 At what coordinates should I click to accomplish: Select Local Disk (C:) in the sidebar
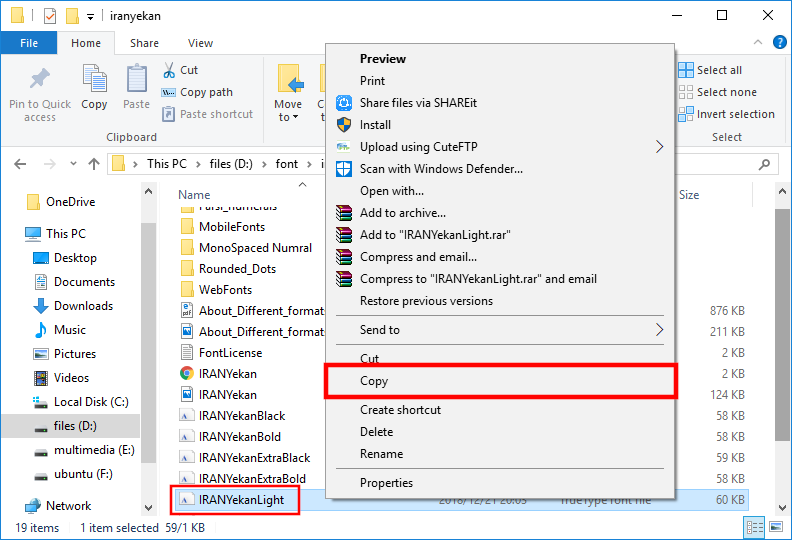click(91, 402)
